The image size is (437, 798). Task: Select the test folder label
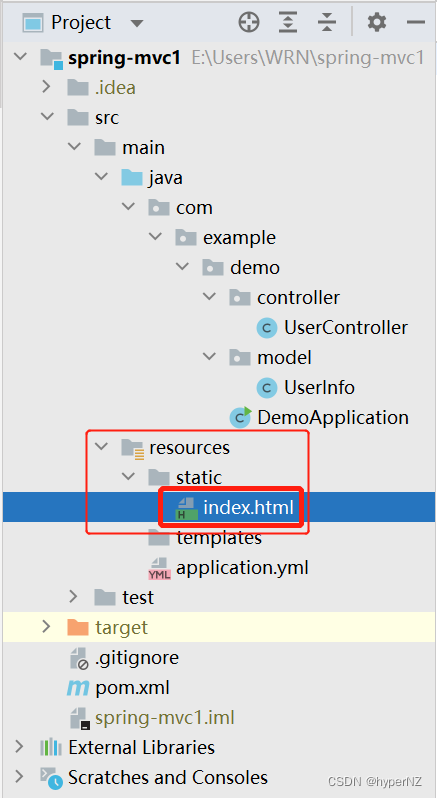[x=138, y=597]
